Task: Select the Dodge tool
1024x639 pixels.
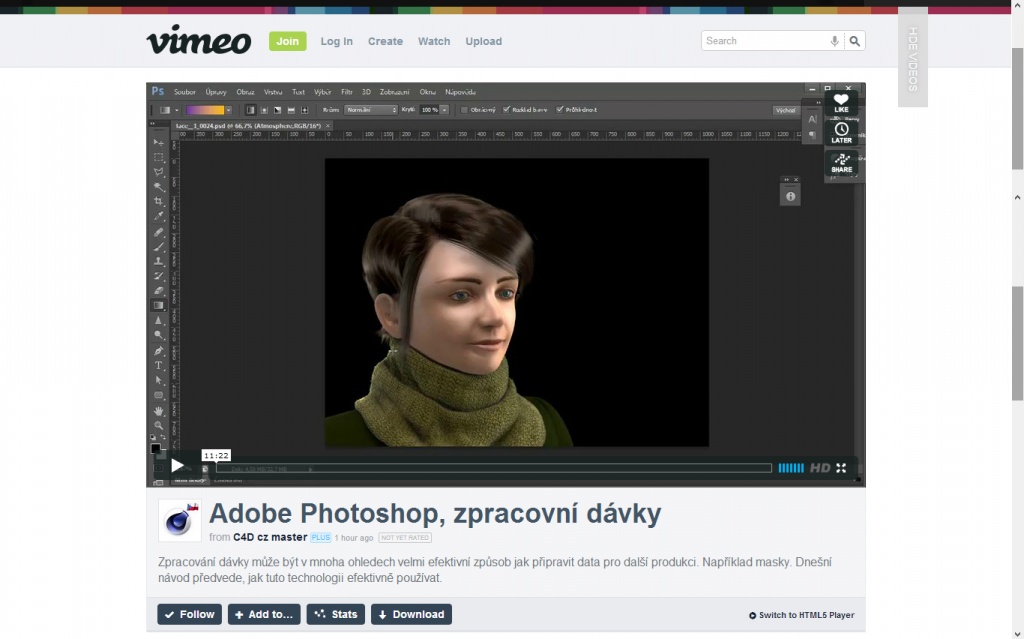Action: [158, 335]
